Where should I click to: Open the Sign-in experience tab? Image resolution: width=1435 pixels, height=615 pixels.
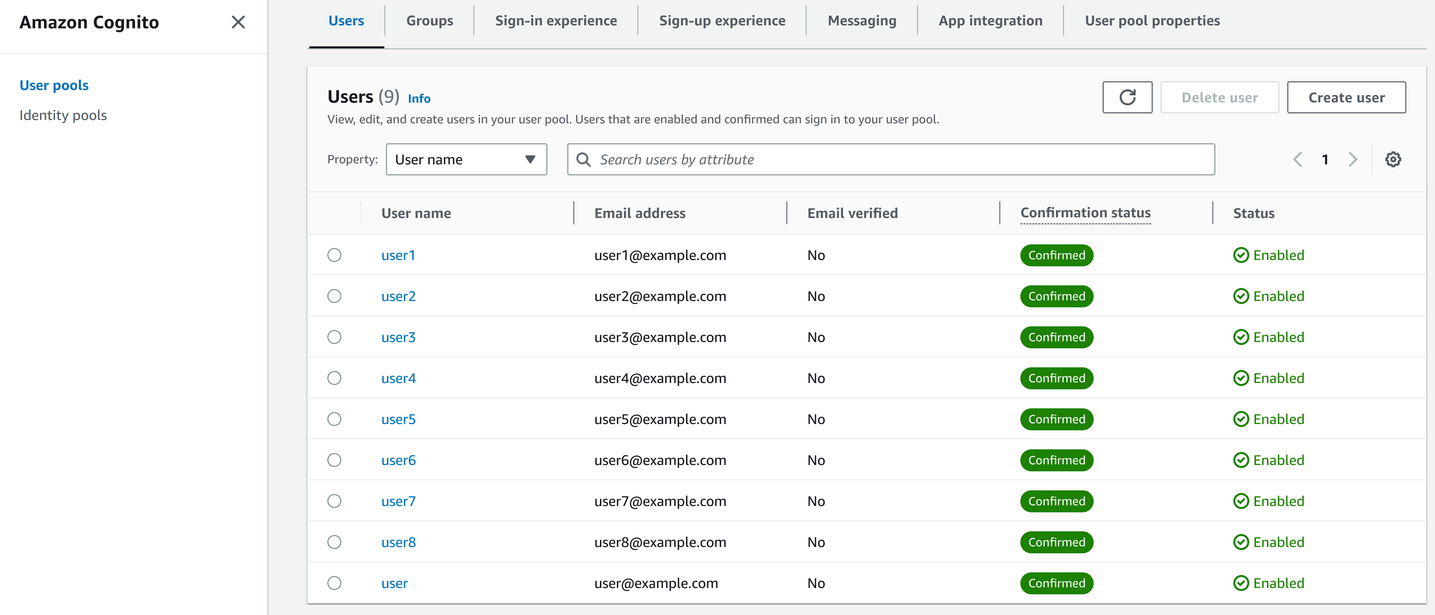click(x=556, y=20)
